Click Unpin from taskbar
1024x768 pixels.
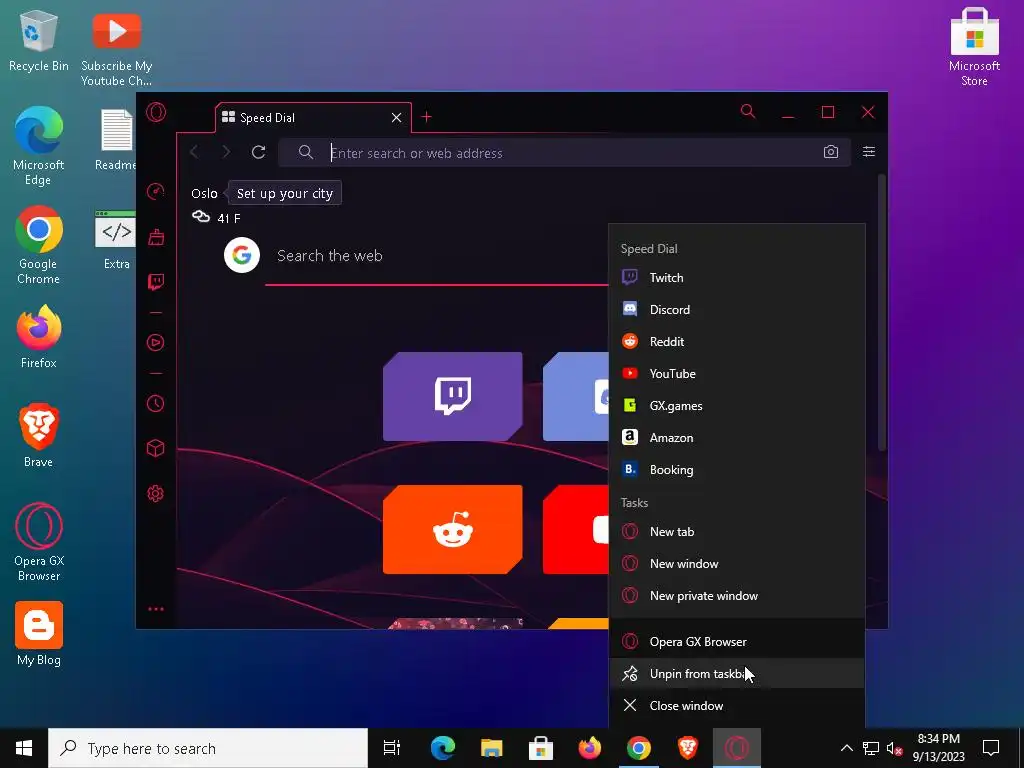pyautogui.click(x=737, y=673)
